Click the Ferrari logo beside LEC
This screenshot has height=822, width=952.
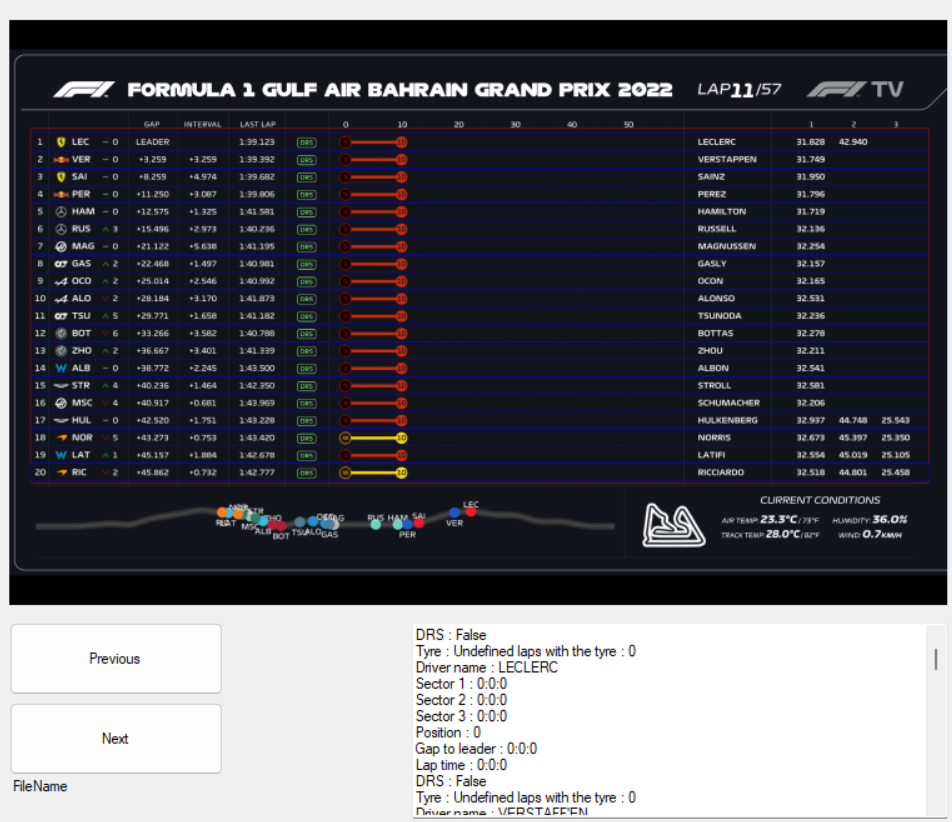click(x=61, y=142)
